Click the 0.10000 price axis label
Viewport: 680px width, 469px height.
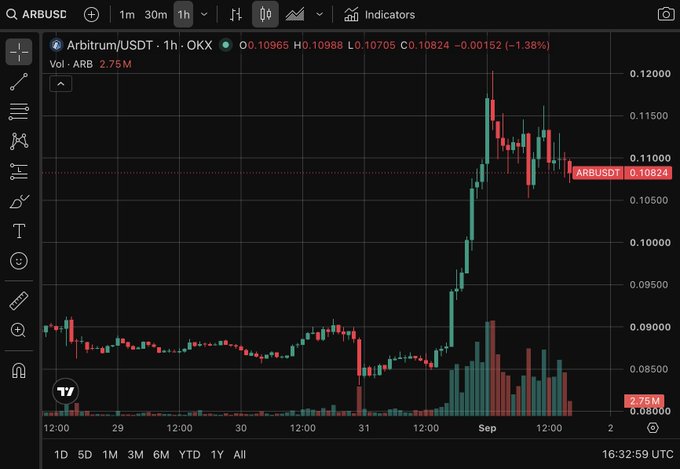(x=650, y=243)
